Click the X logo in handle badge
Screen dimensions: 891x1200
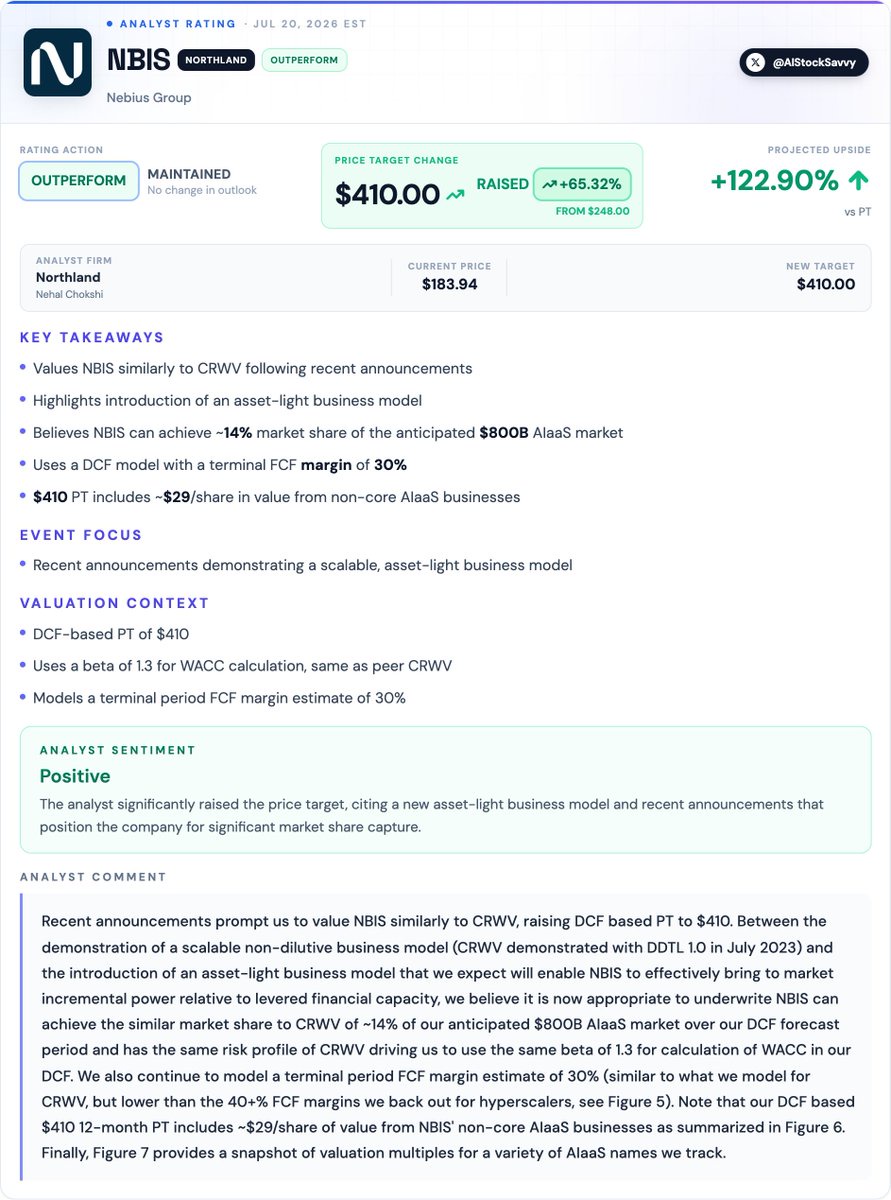pos(759,62)
